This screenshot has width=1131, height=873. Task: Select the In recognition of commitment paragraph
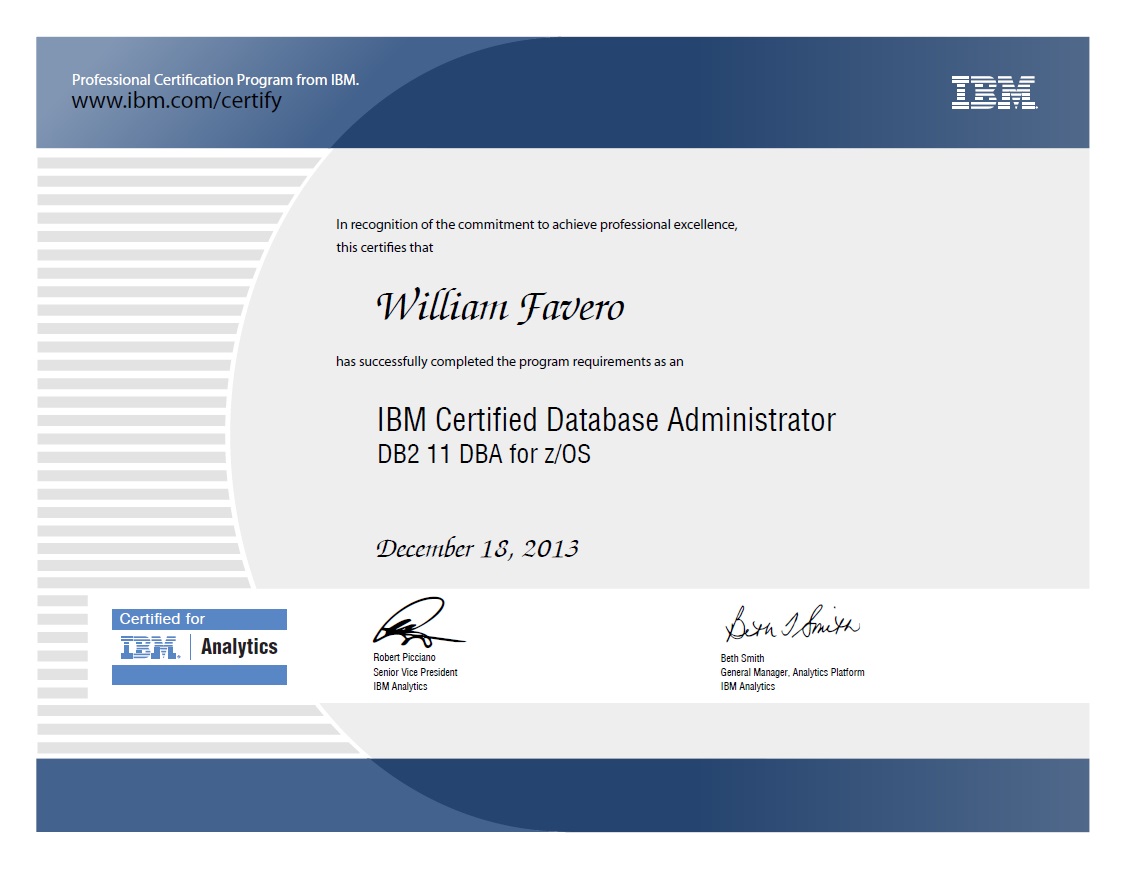coord(536,224)
